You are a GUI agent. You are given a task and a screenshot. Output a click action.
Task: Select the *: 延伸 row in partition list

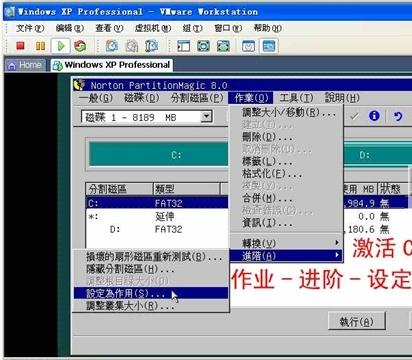coord(247,216)
